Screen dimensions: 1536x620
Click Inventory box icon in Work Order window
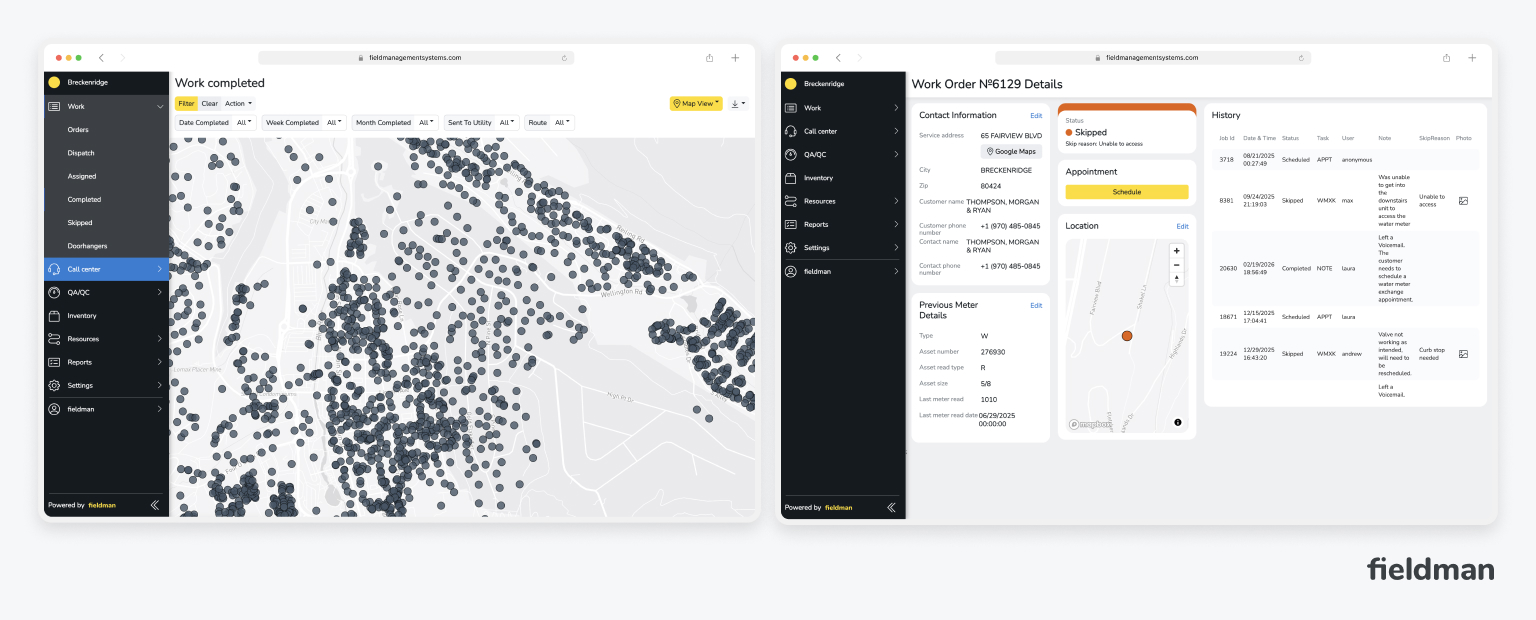pos(791,178)
